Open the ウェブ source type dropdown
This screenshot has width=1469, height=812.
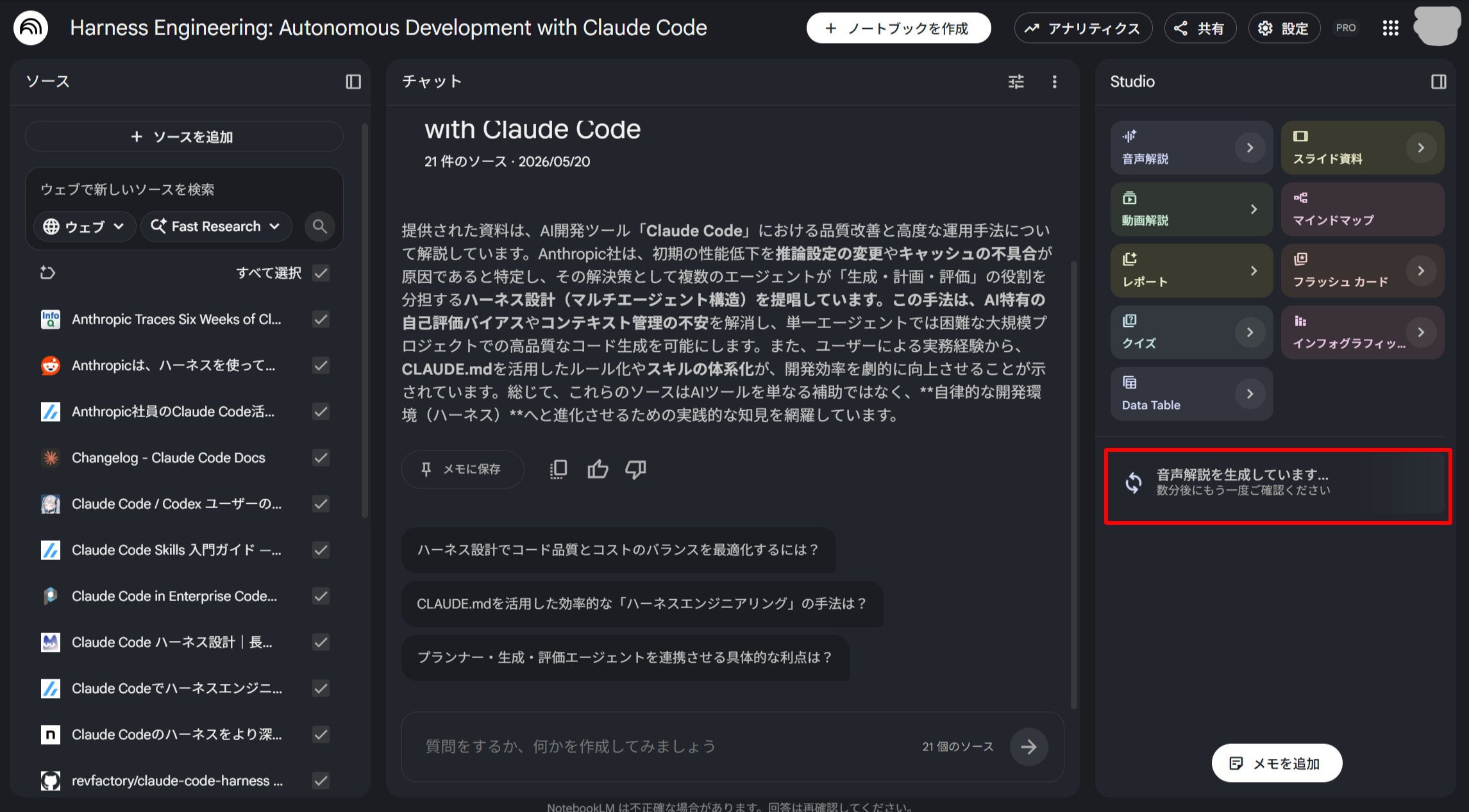pyautogui.click(x=84, y=226)
